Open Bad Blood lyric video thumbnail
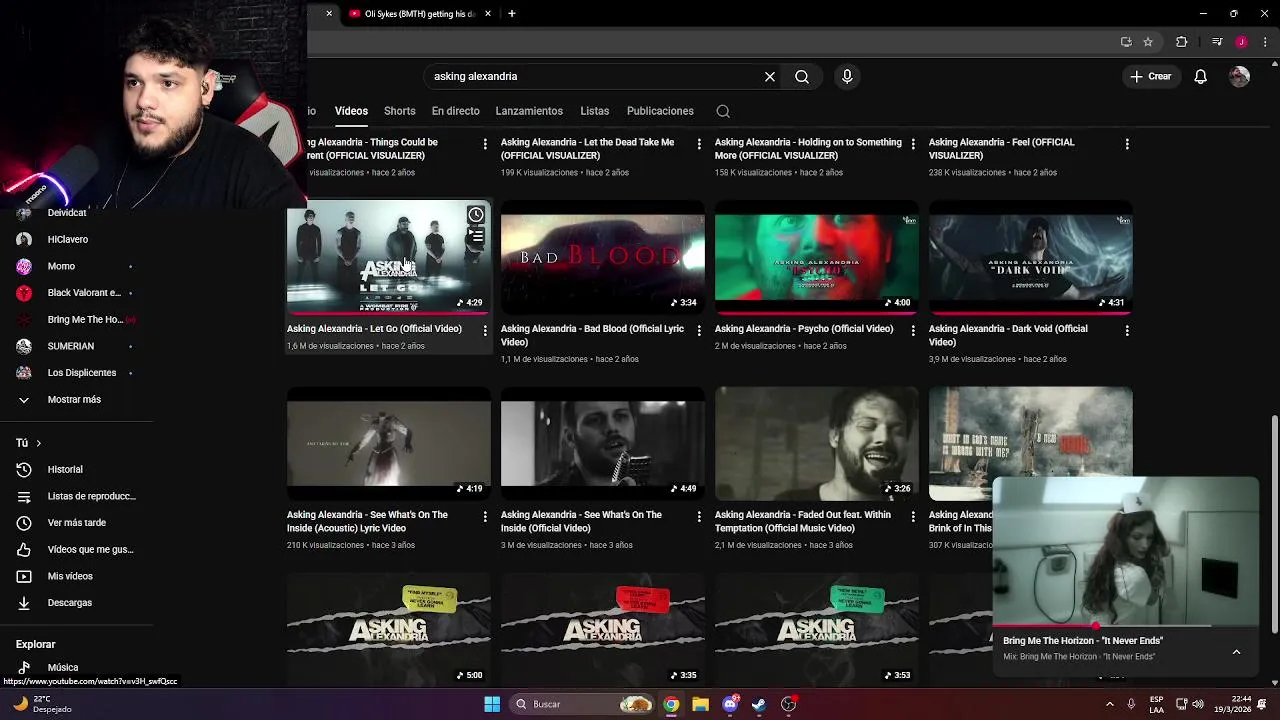This screenshot has height=720, width=1280. click(x=603, y=257)
